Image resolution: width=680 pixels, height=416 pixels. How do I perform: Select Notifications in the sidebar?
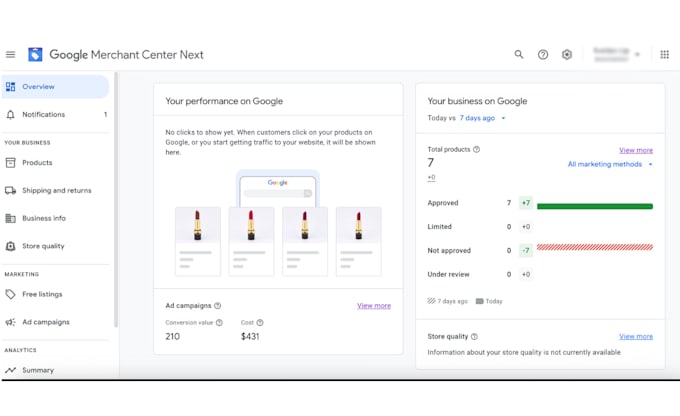(43, 114)
